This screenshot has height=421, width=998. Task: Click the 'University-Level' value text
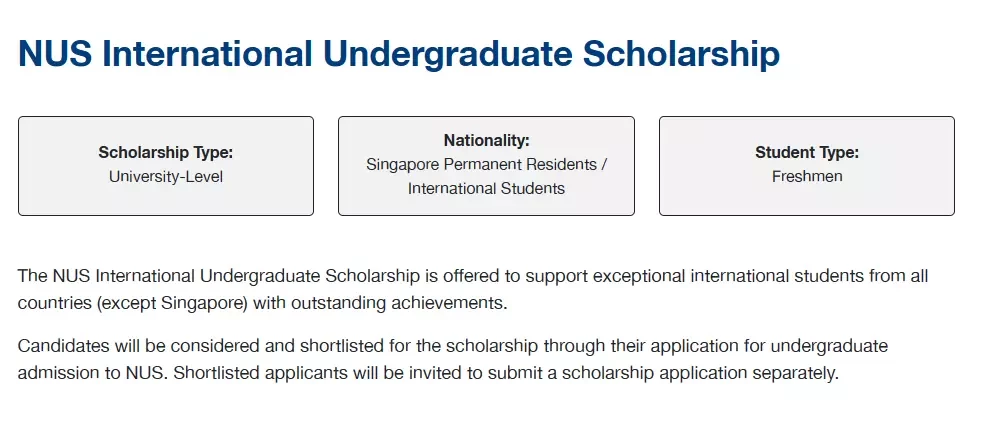[166, 176]
